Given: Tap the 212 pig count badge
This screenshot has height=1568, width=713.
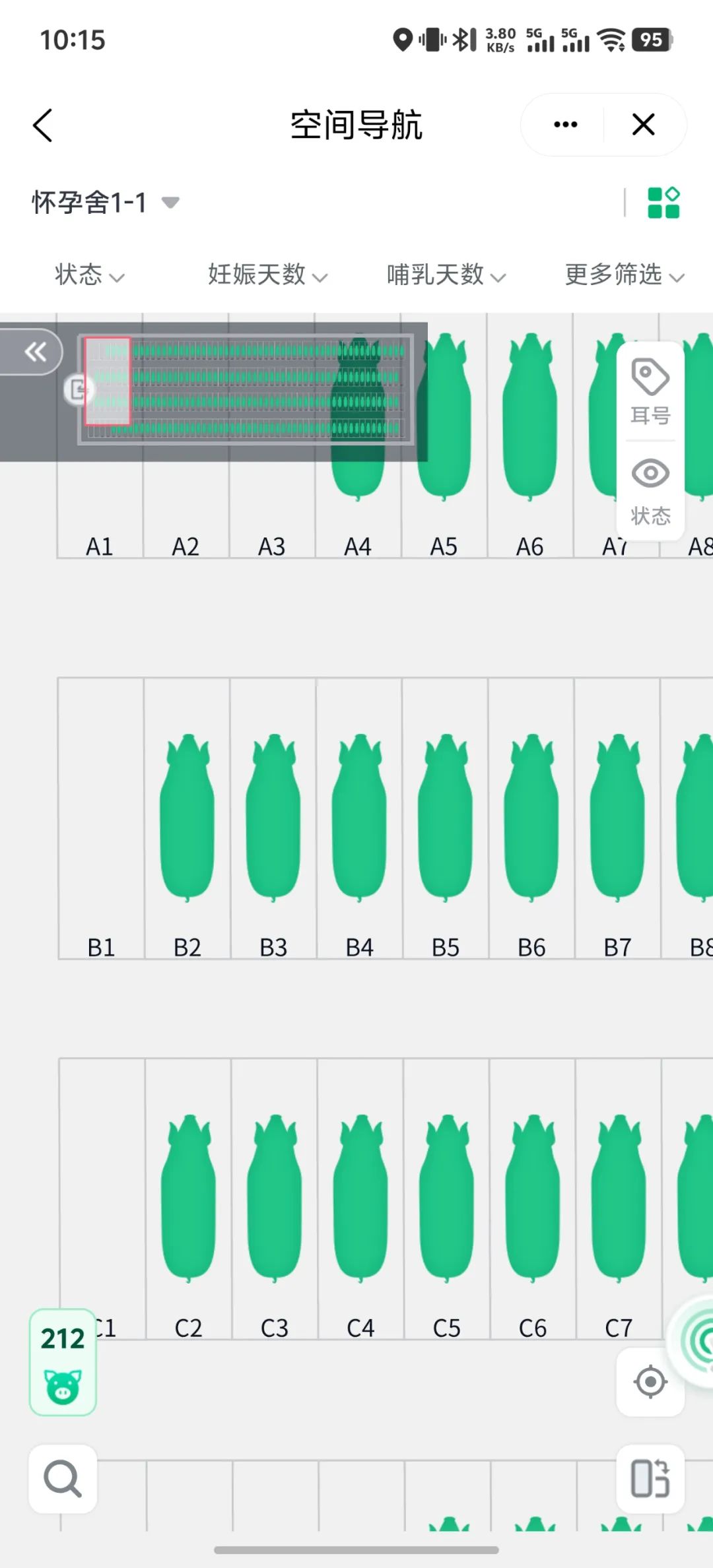Looking at the screenshot, I should (x=63, y=1361).
